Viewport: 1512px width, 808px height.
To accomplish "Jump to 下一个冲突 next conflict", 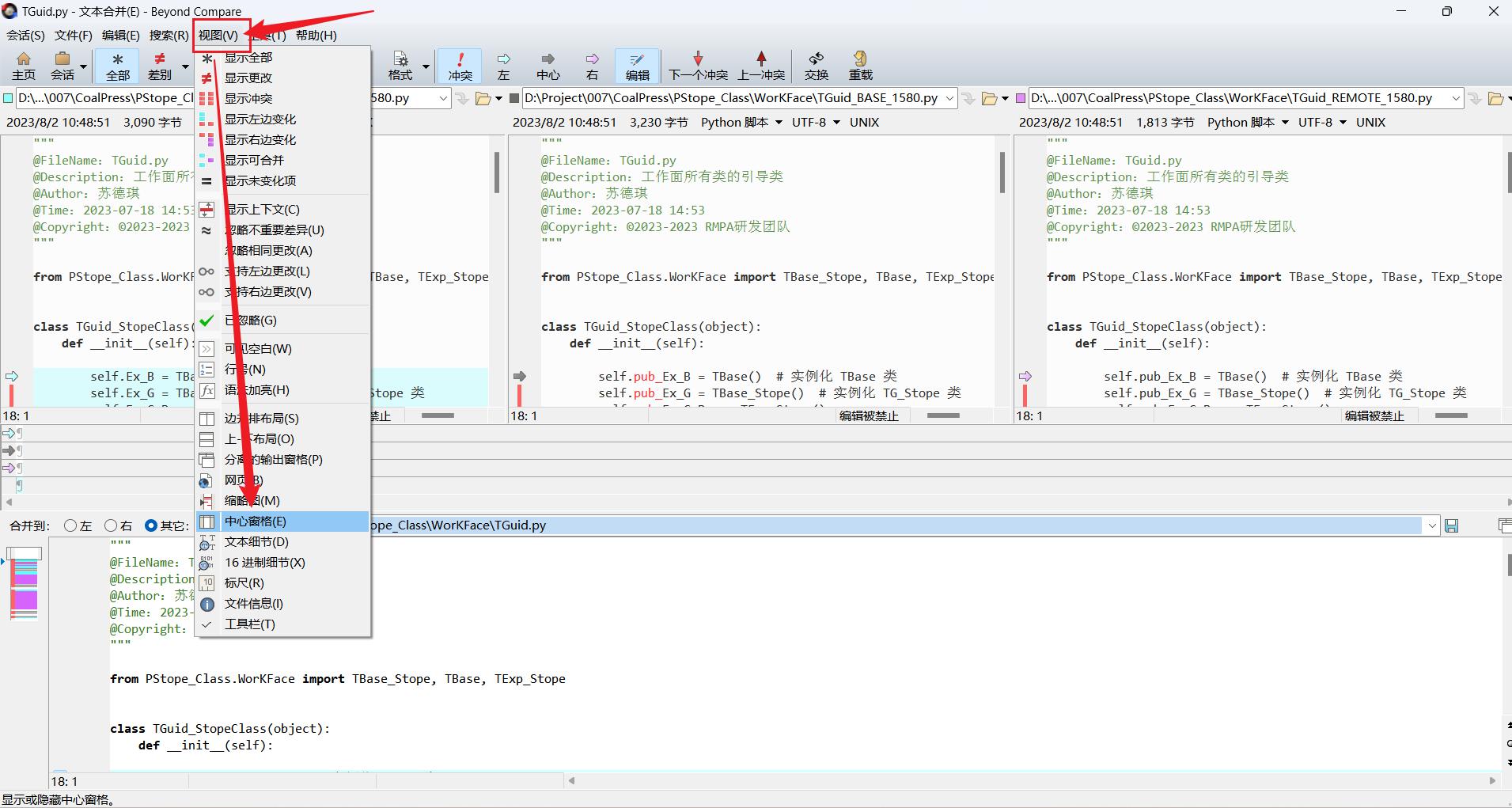I will pyautogui.click(x=698, y=66).
